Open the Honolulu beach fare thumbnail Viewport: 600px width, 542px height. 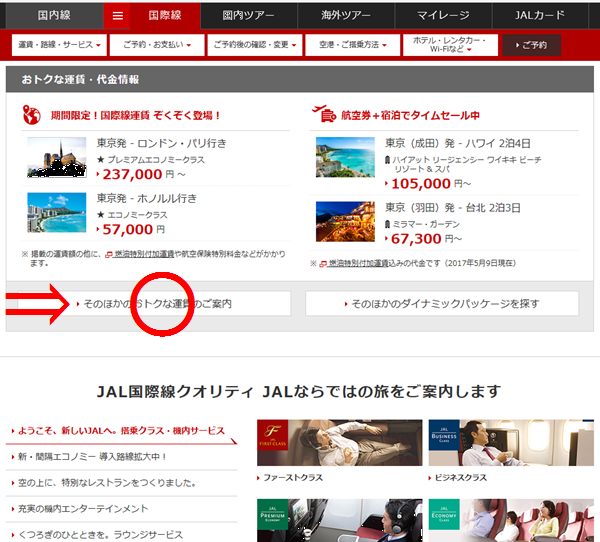click(x=57, y=212)
